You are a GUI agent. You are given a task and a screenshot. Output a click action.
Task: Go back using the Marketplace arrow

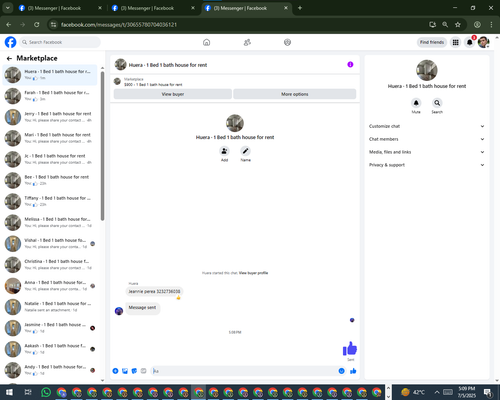(x=9, y=58)
